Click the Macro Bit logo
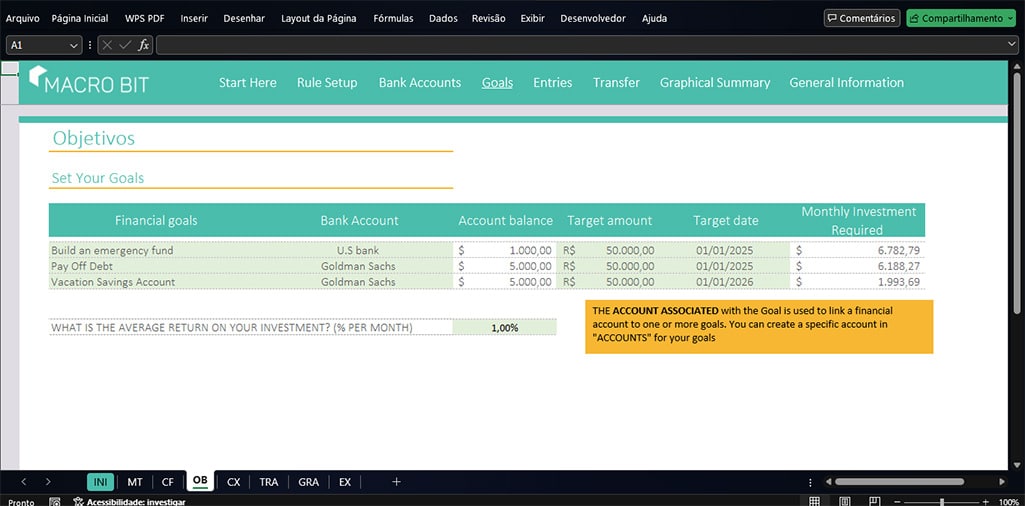This screenshot has width=1025, height=506. (x=89, y=83)
